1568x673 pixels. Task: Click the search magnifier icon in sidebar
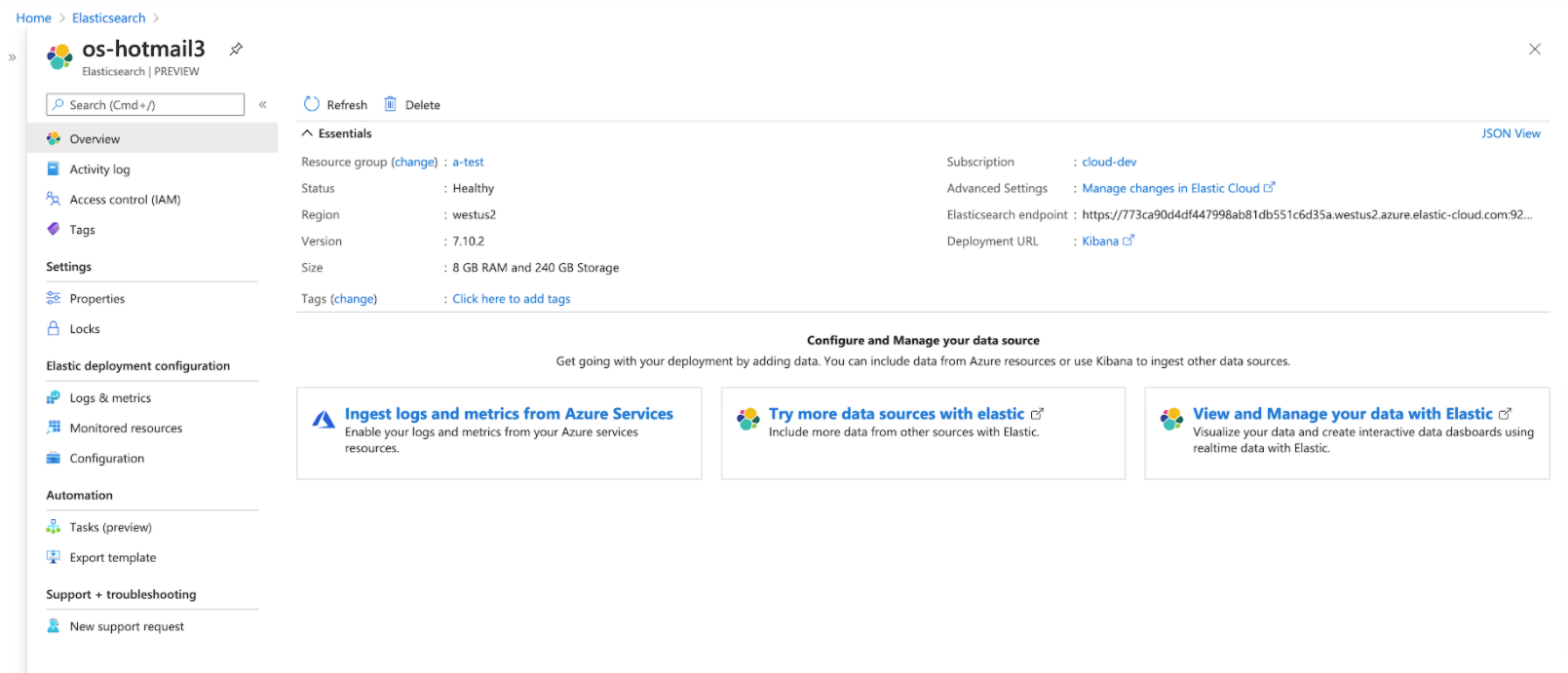coord(58,104)
